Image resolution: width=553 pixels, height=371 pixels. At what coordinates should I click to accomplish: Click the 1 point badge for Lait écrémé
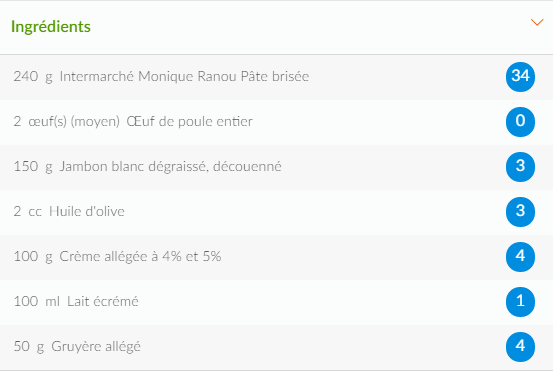520,302
